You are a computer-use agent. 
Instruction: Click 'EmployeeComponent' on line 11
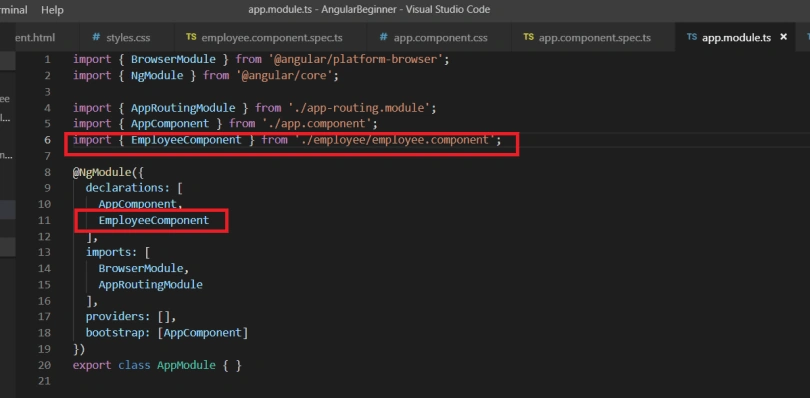coord(154,220)
